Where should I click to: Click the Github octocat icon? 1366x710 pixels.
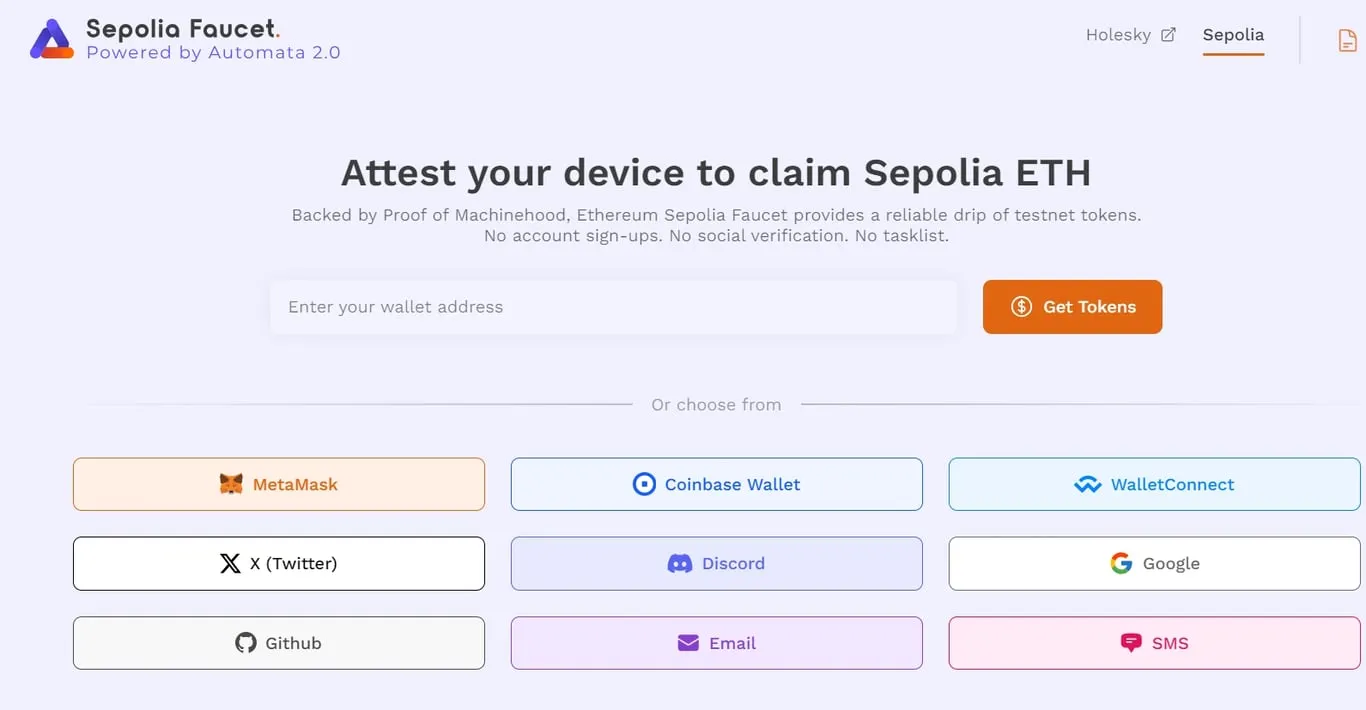247,643
